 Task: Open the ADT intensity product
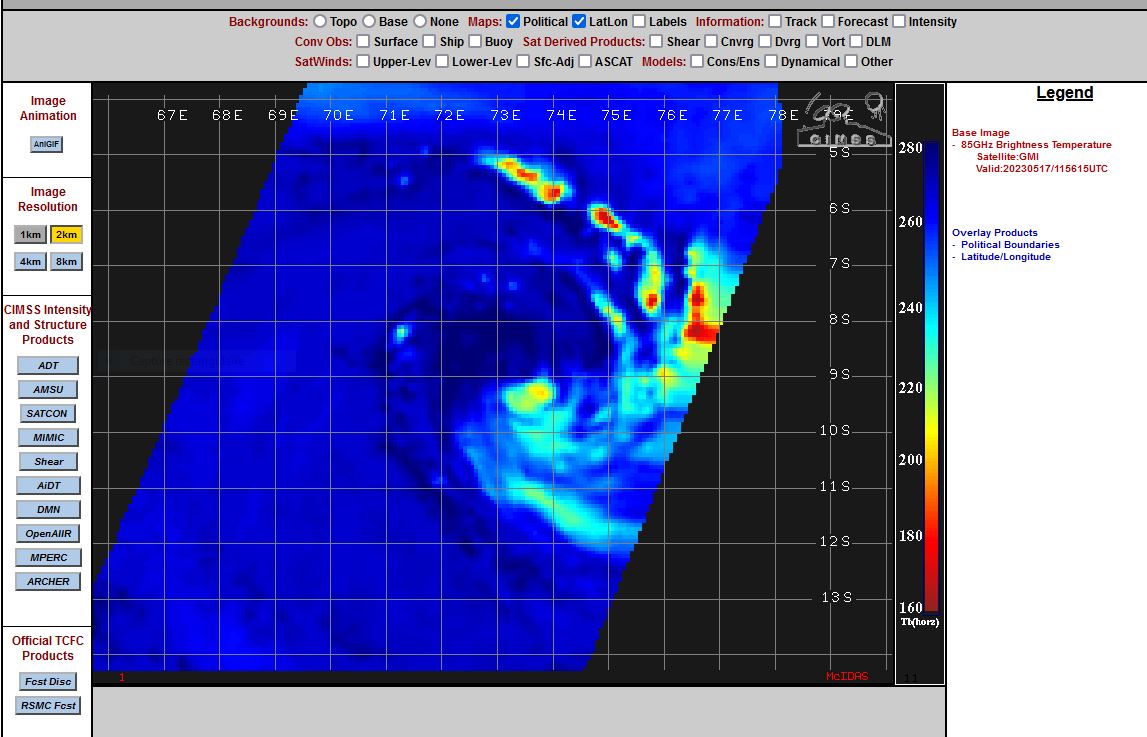tap(48, 365)
